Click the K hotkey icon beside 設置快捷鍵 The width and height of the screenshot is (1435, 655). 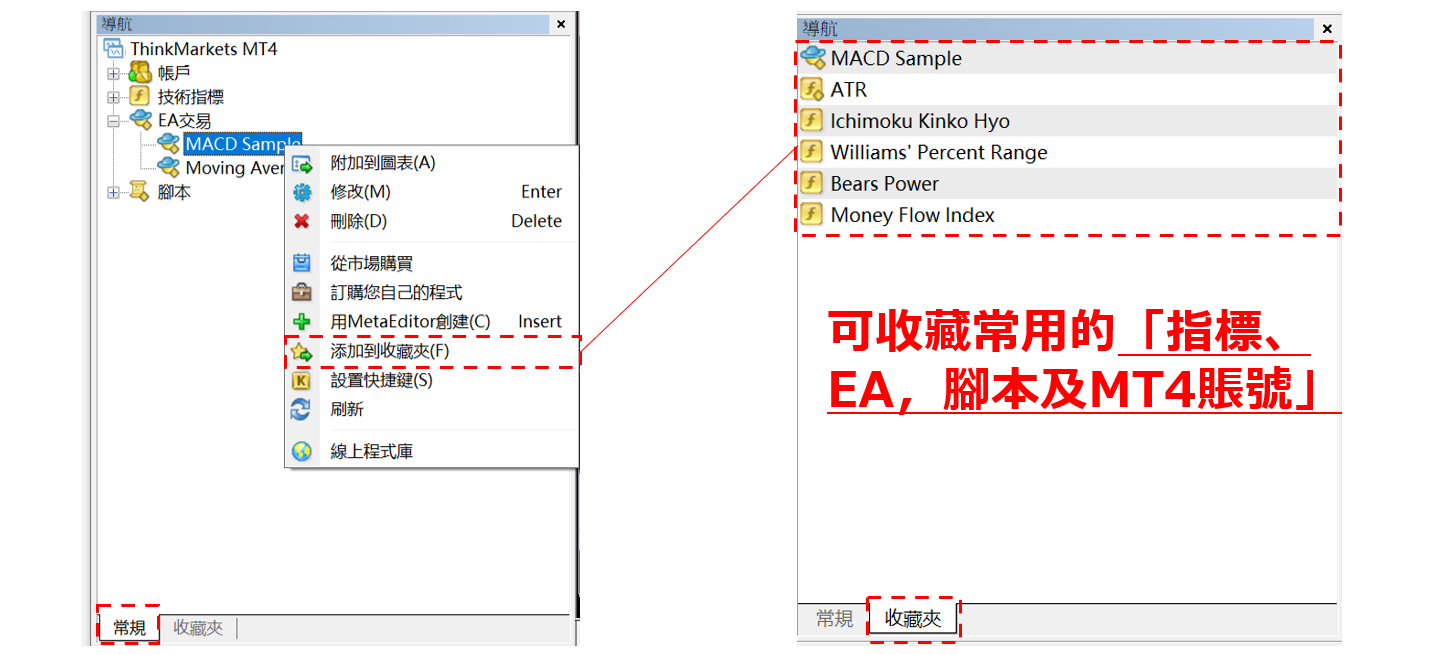point(301,380)
